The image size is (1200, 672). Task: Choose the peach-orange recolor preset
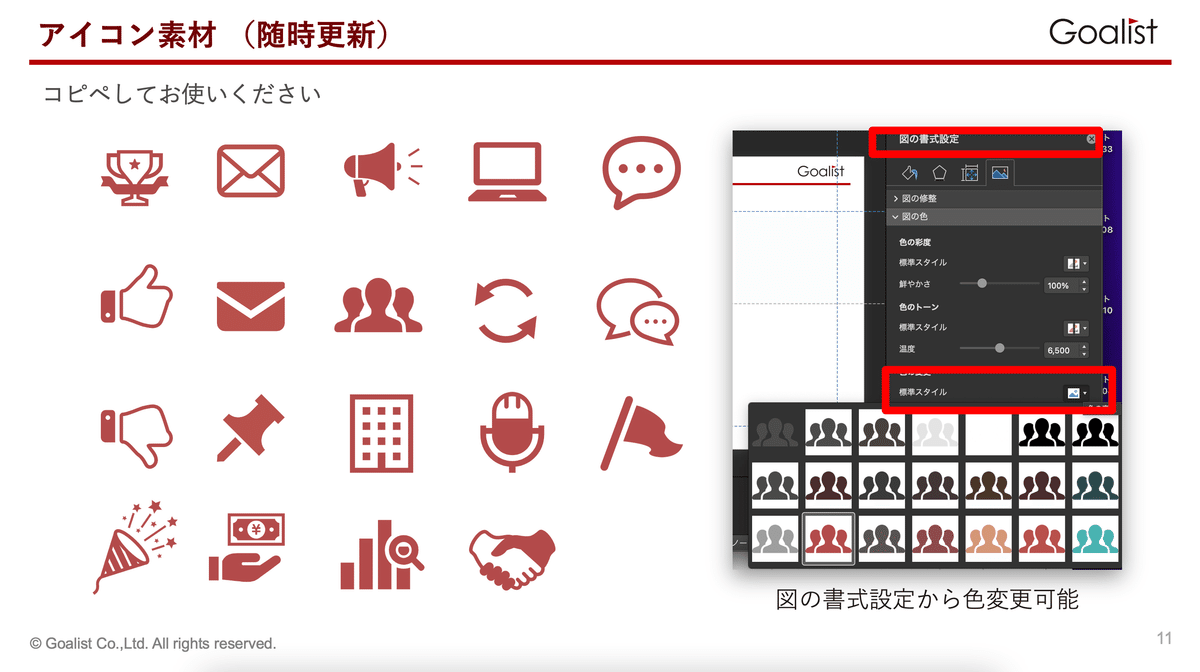click(x=988, y=537)
